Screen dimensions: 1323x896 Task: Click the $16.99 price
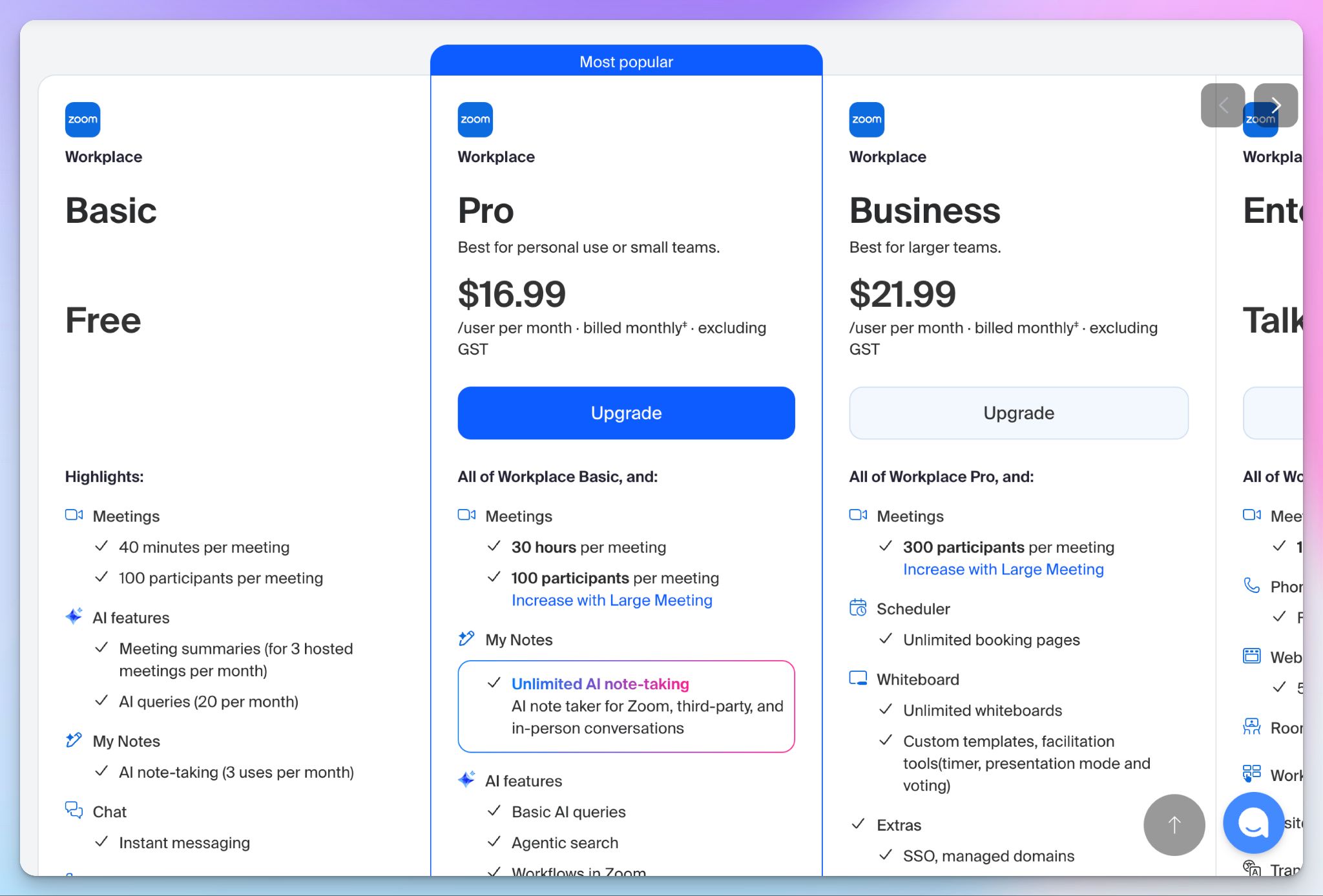click(x=512, y=294)
